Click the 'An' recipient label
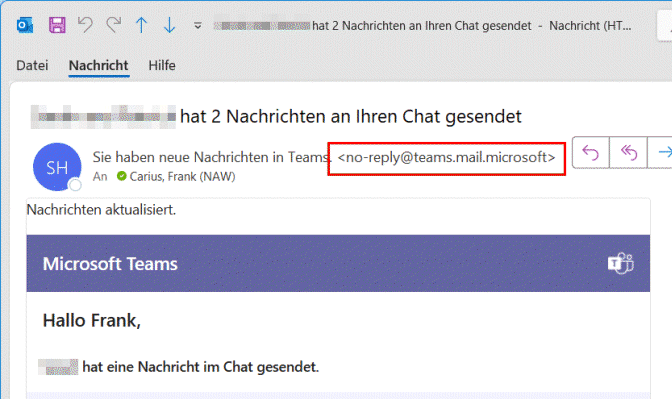This screenshot has width=672, height=399. click(100, 177)
